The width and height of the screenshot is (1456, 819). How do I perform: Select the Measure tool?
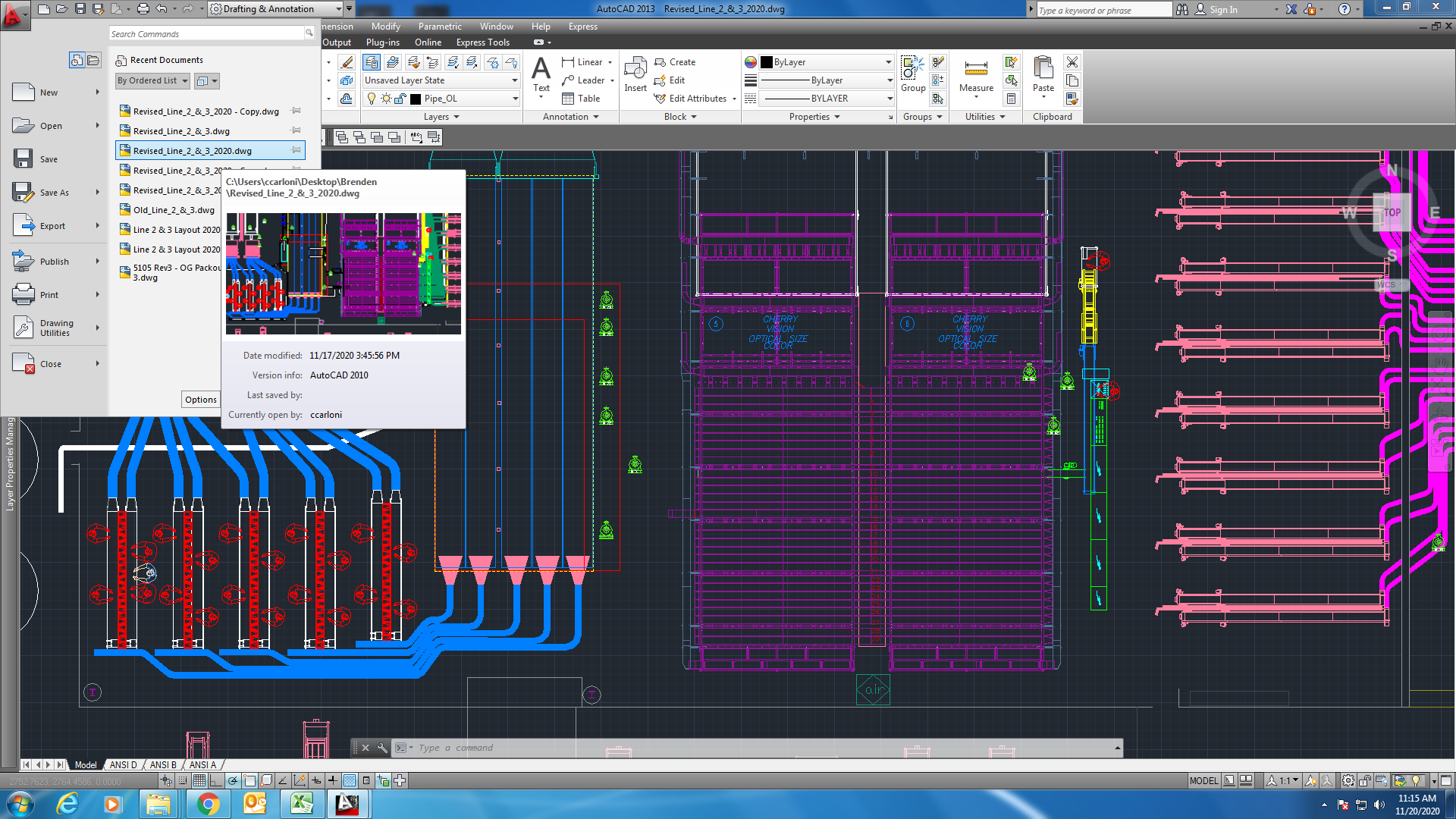pyautogui.click(x=976, y=74)
